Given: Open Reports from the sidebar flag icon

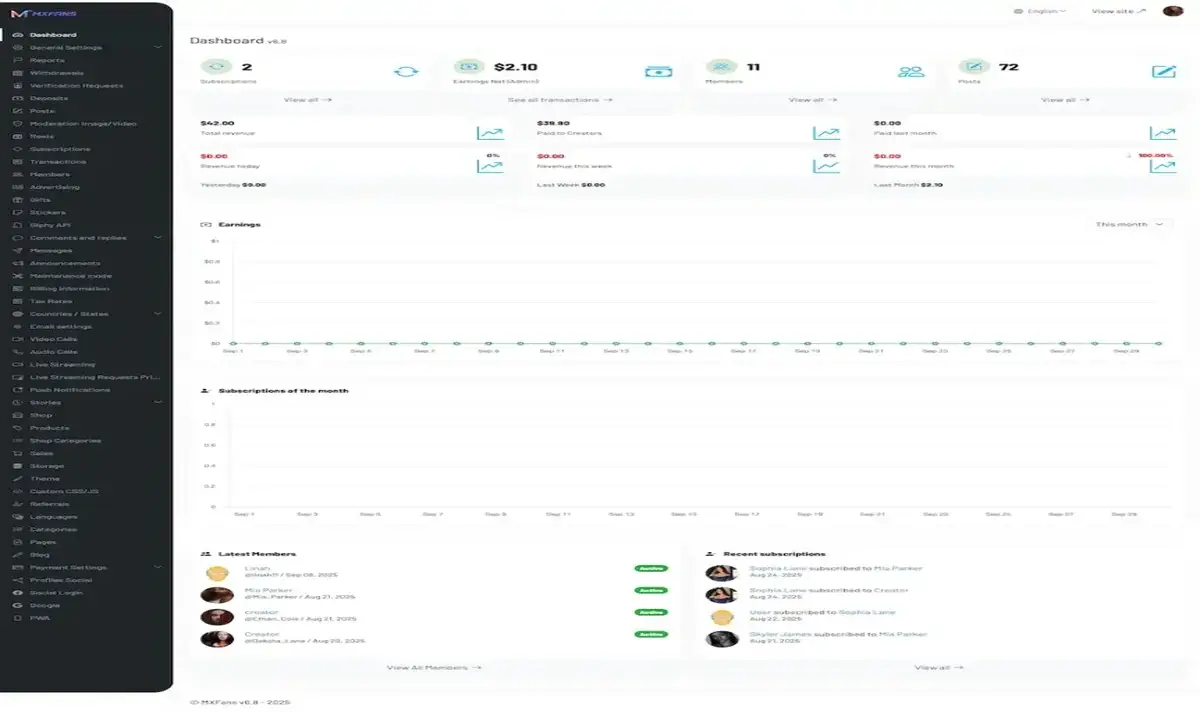Looking at the screenshot, I should click(x=18, y=60).
